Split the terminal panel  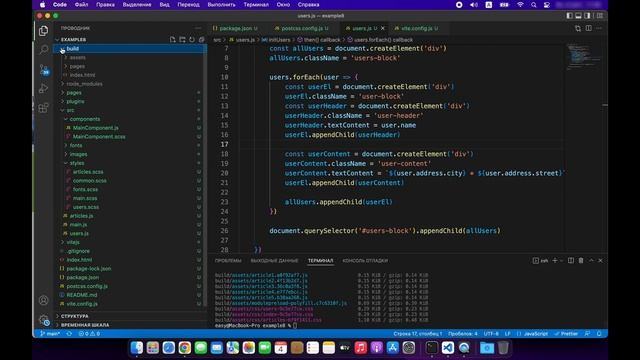coord(571,260)
